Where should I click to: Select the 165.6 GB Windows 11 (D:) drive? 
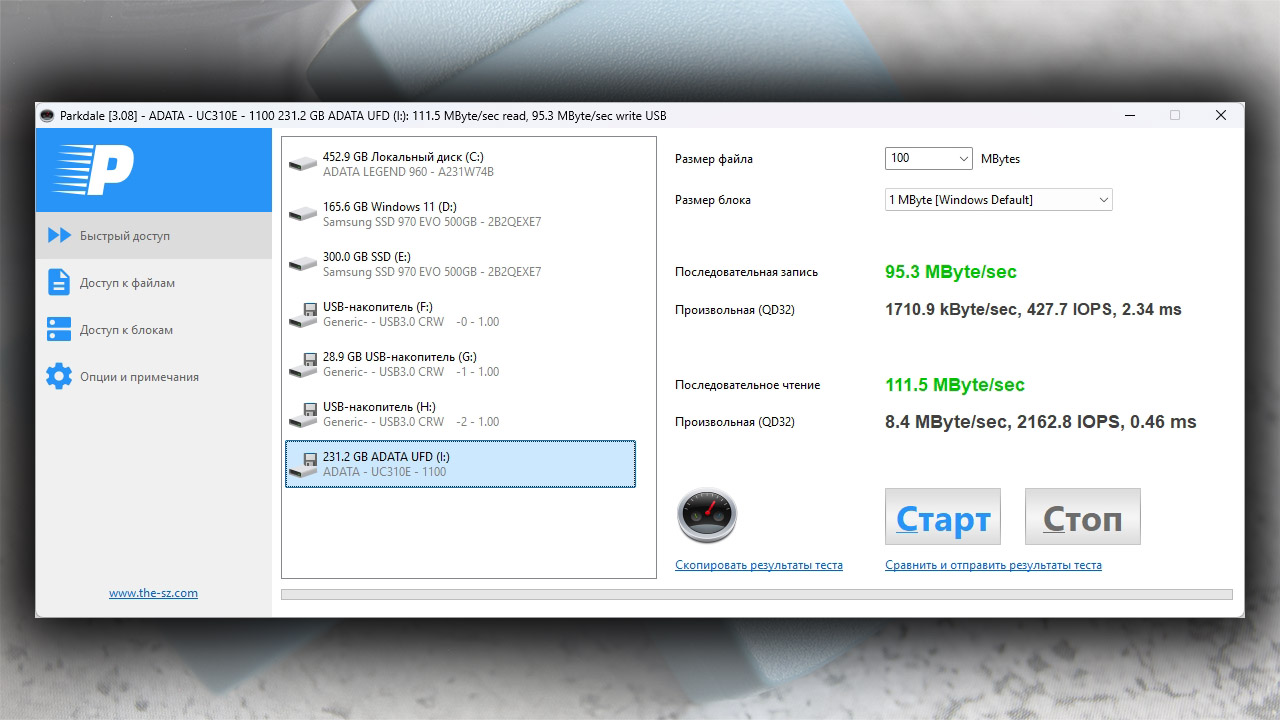tap(460, 214)
